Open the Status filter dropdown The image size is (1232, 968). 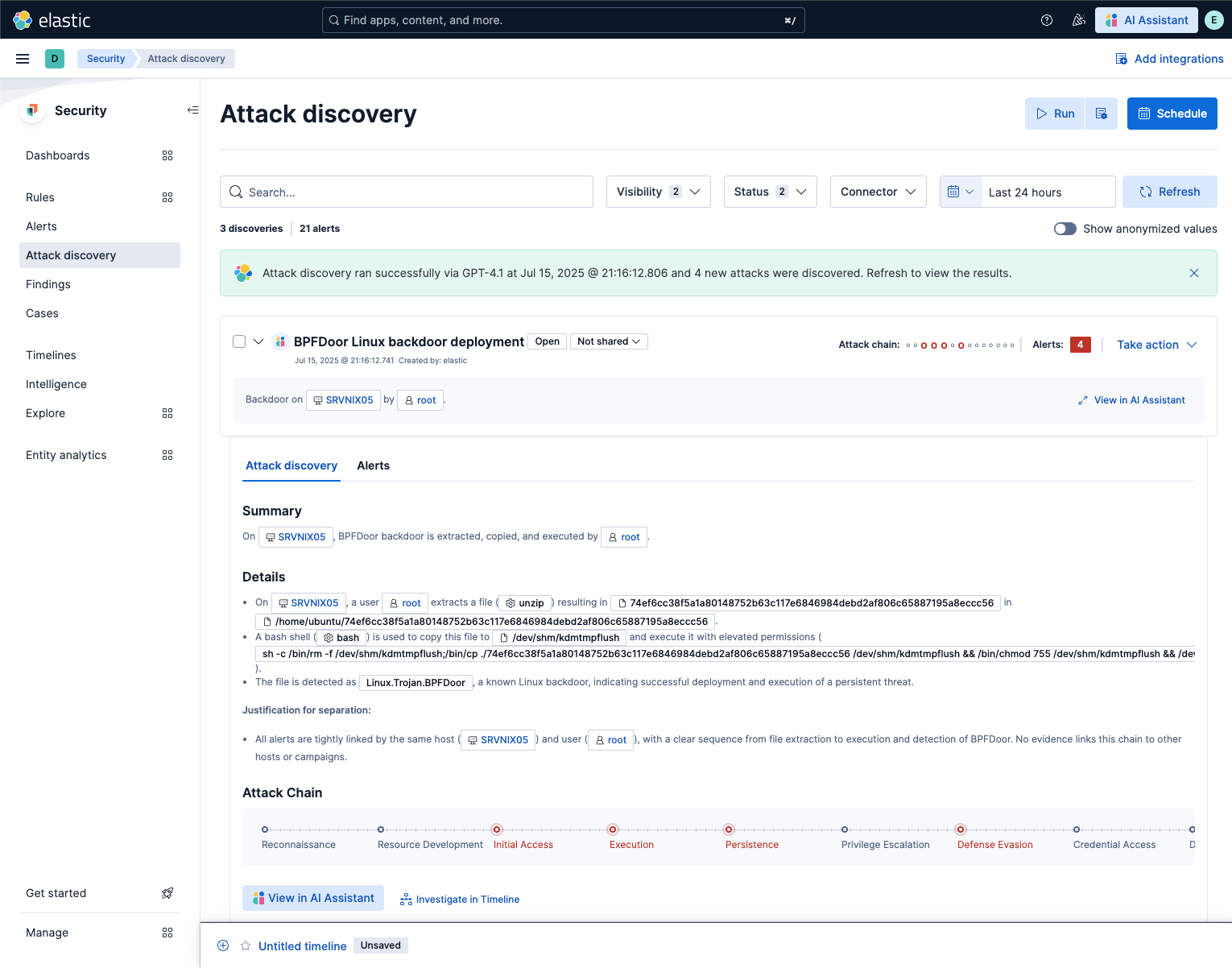[x=771, y=192]
